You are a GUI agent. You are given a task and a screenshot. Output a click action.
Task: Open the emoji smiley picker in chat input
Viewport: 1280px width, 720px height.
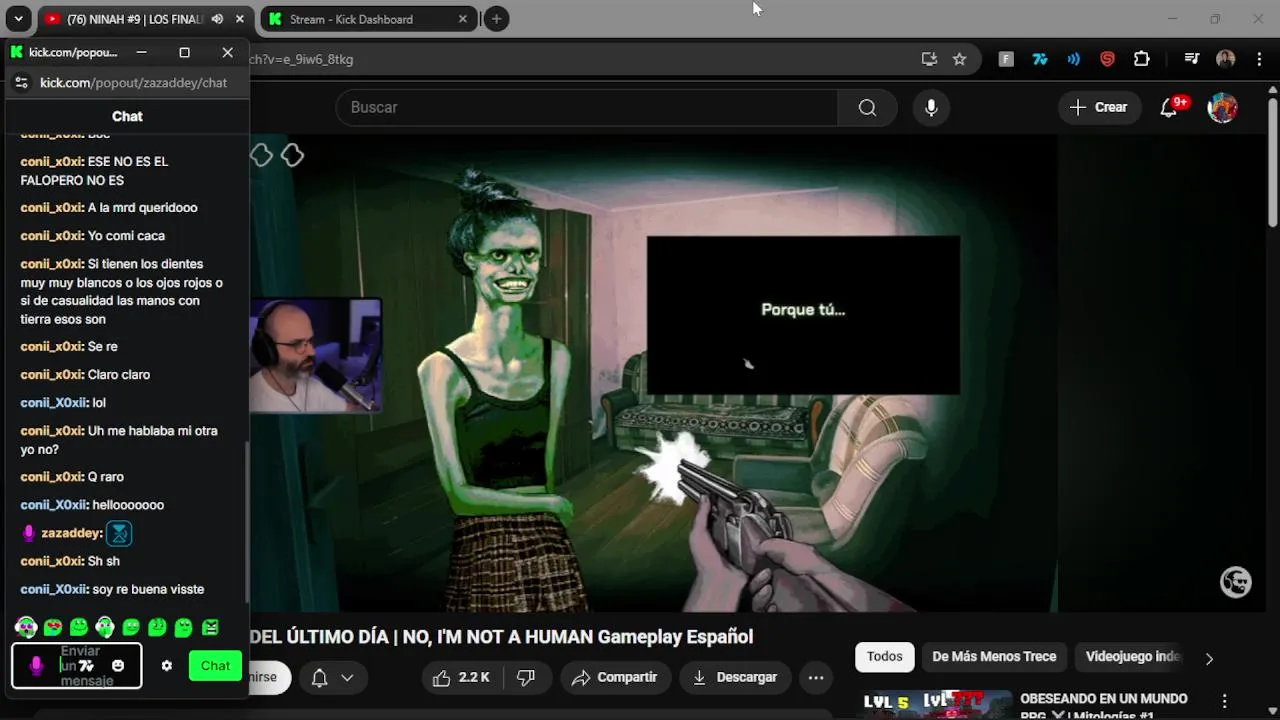pyautogui.click(x=118, y=666)
